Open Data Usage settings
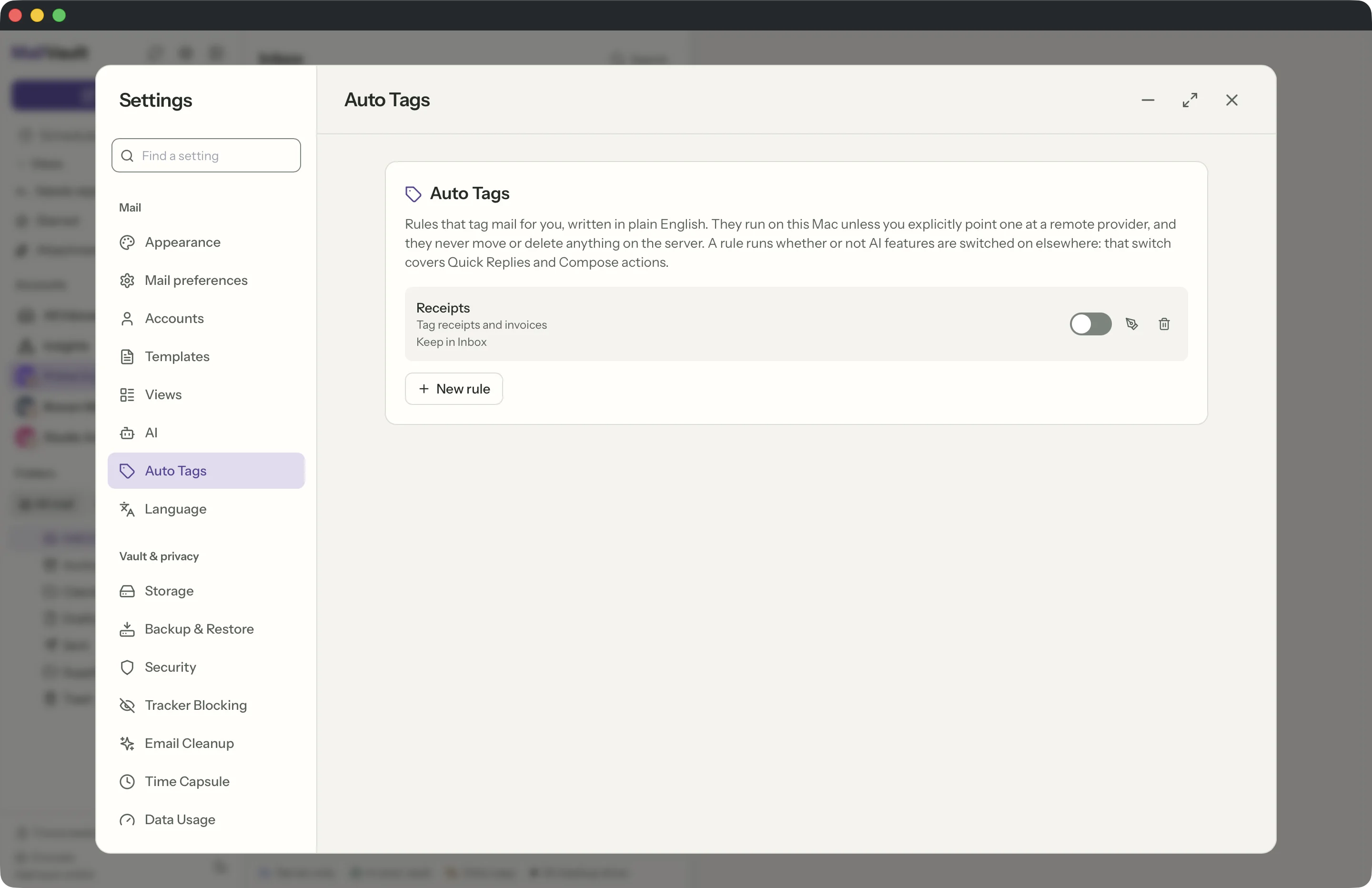 206,819
